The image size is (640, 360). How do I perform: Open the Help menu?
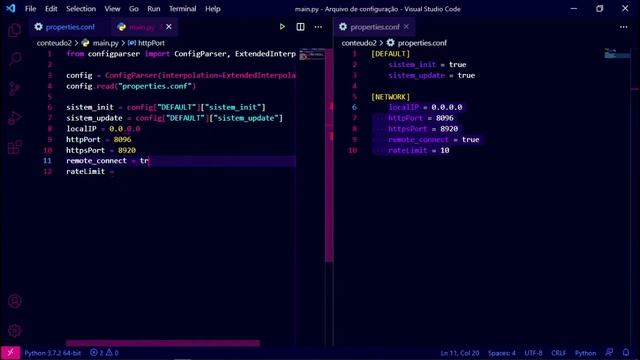coord(213,9)
